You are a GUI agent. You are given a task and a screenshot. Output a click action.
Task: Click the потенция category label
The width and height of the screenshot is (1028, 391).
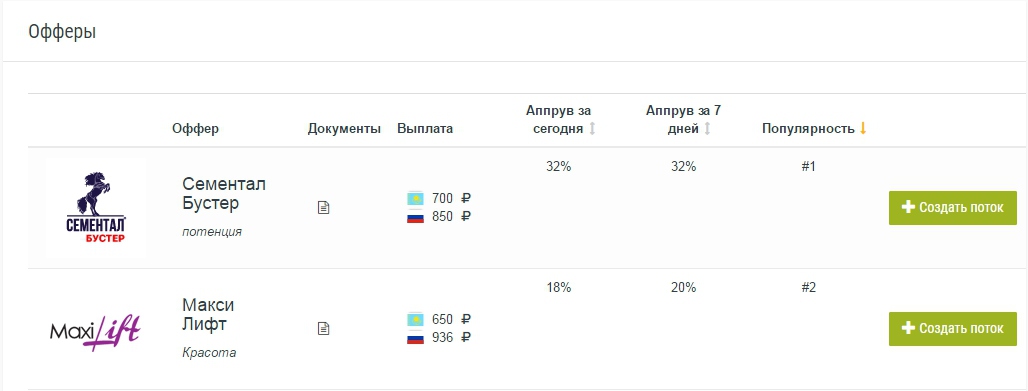[x=212, y=232]
